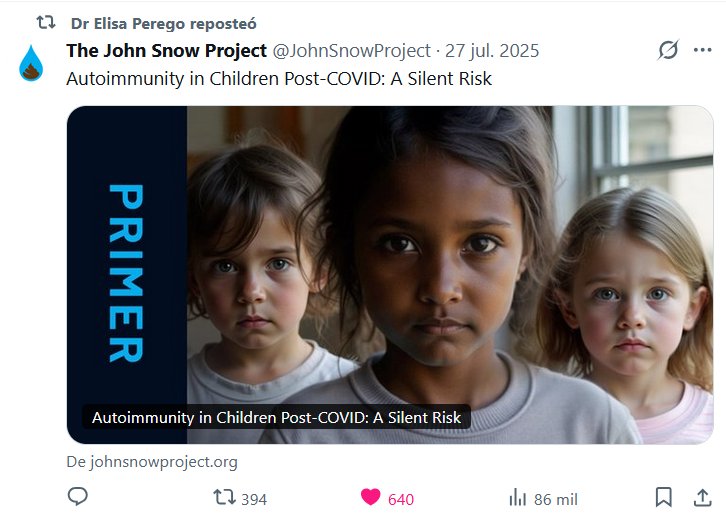
Task: Click the card caption overlay label
Action: click(276, 417)
